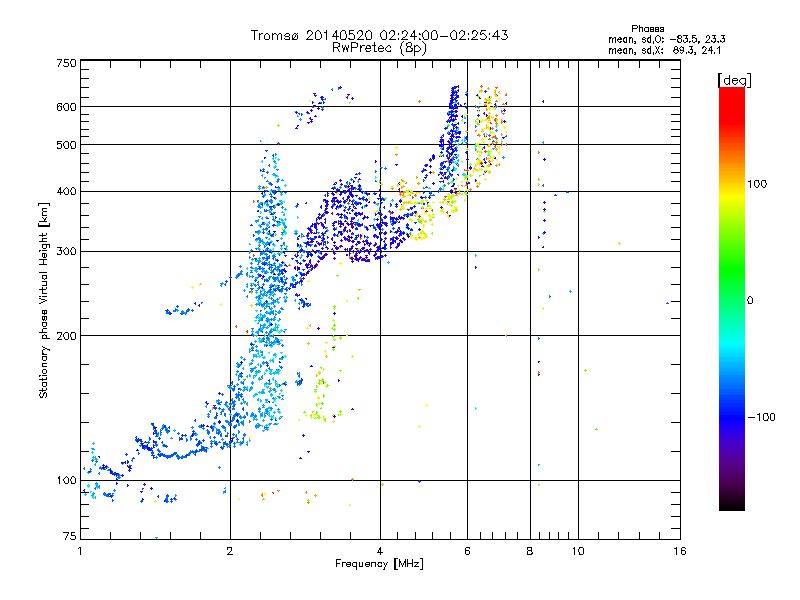This screenshot has width=800, height=600.
Task: Click the '[deg]' colorbar unit label
Action: tap(734, 80)
